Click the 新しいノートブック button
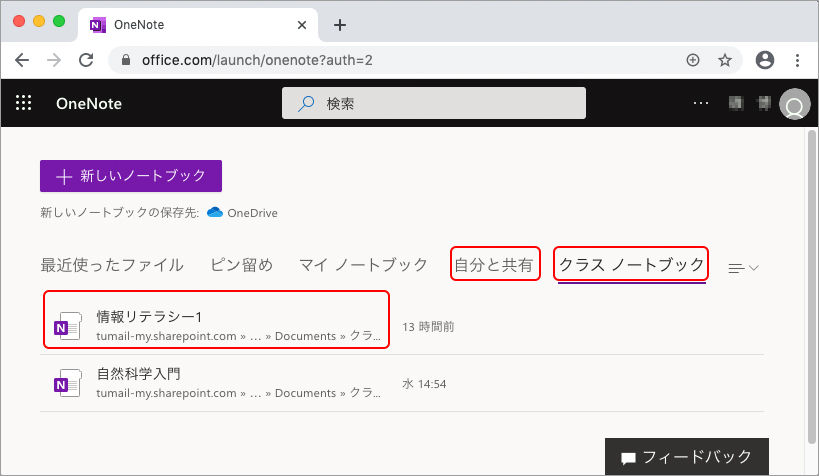The width and height of the screenshot is (819, 476). click(x=131, y=176)
